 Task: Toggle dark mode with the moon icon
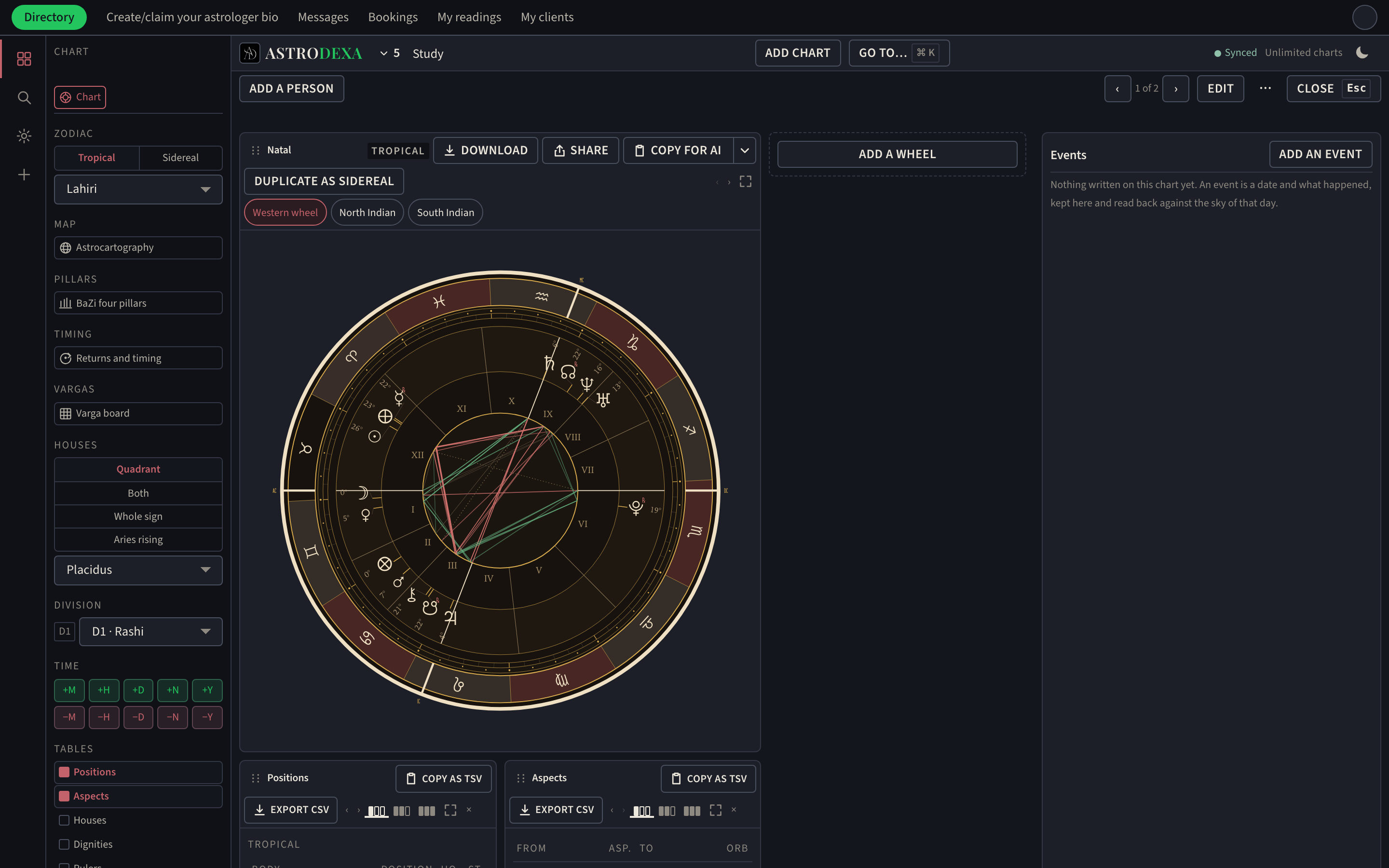(1362, 53)
